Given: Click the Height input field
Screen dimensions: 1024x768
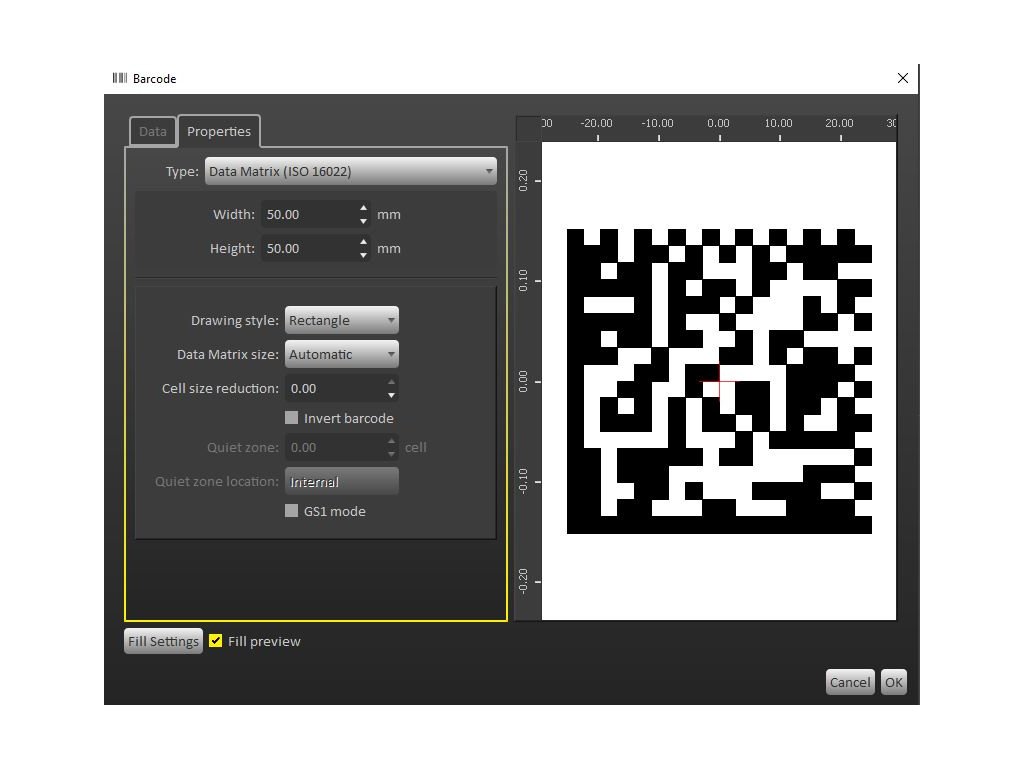Looking at the screenshot, I should pyautogui.click(x=310, y=248).
